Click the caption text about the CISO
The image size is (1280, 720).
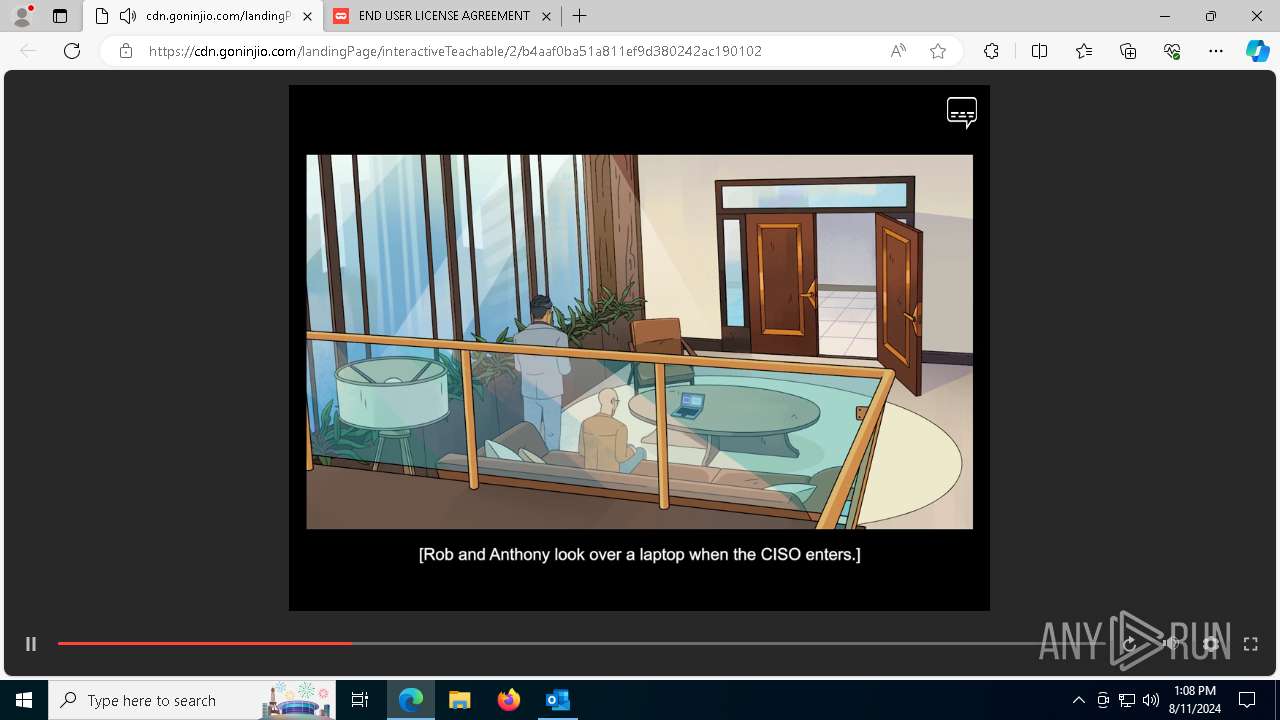click(x=639, y=554)
